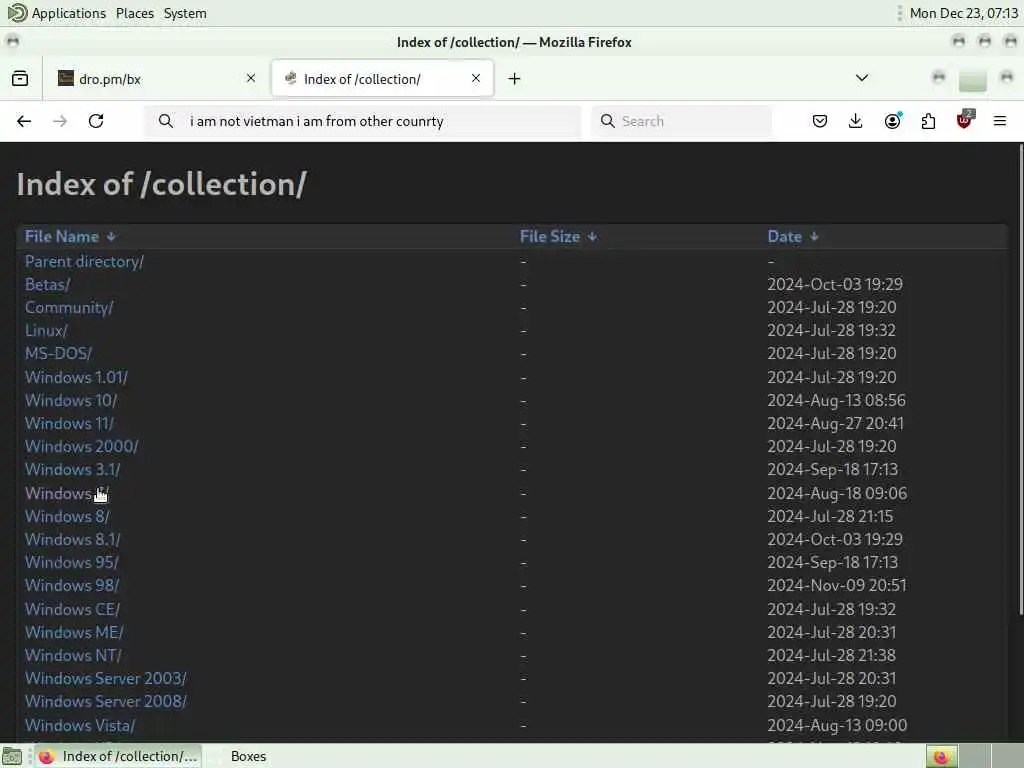Open the Windows ME/ folder
This screenshot has height=768, width=1024.
click(x=74, y=632)
